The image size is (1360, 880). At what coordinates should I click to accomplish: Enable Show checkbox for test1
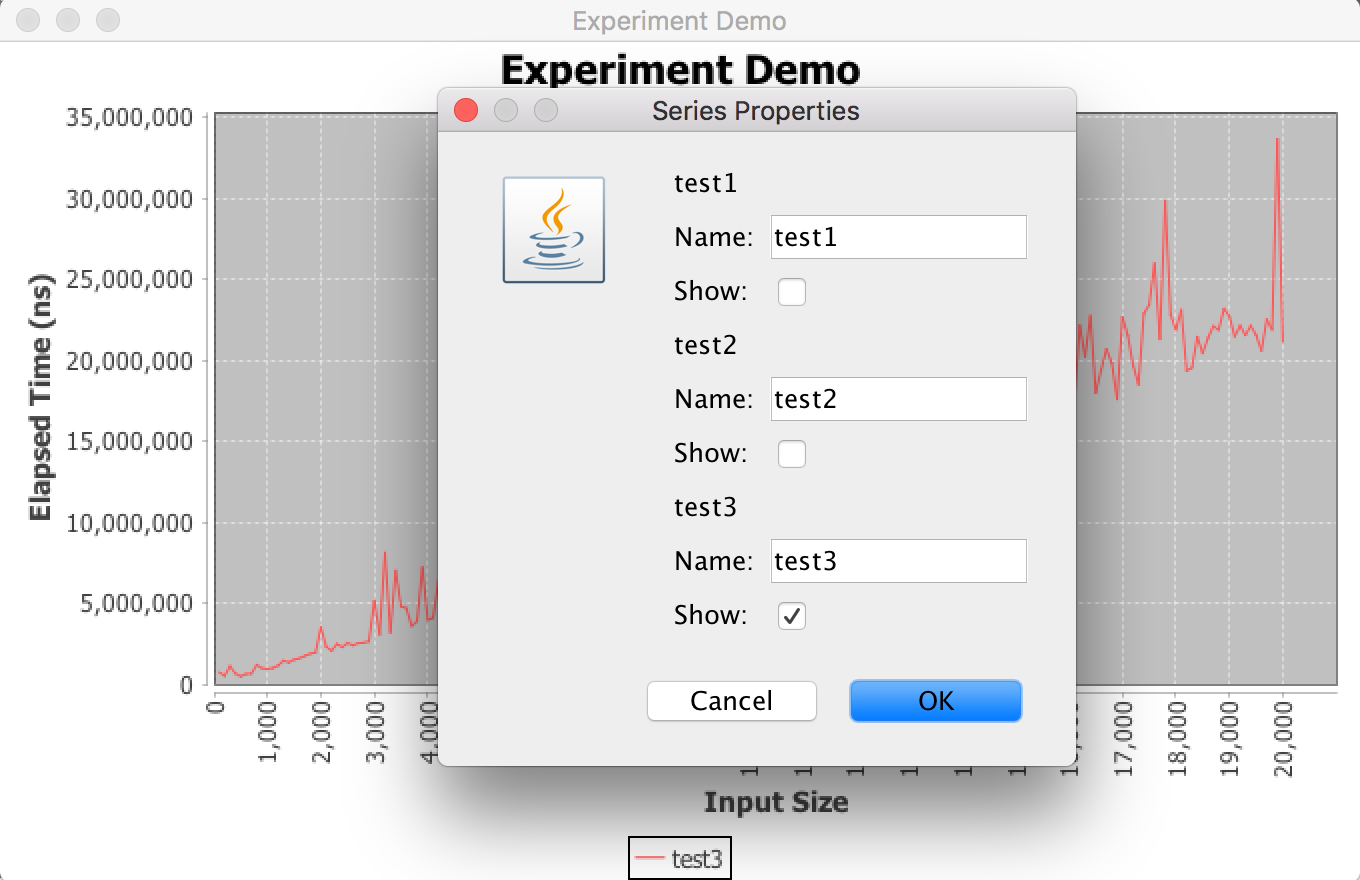[792, 292]
